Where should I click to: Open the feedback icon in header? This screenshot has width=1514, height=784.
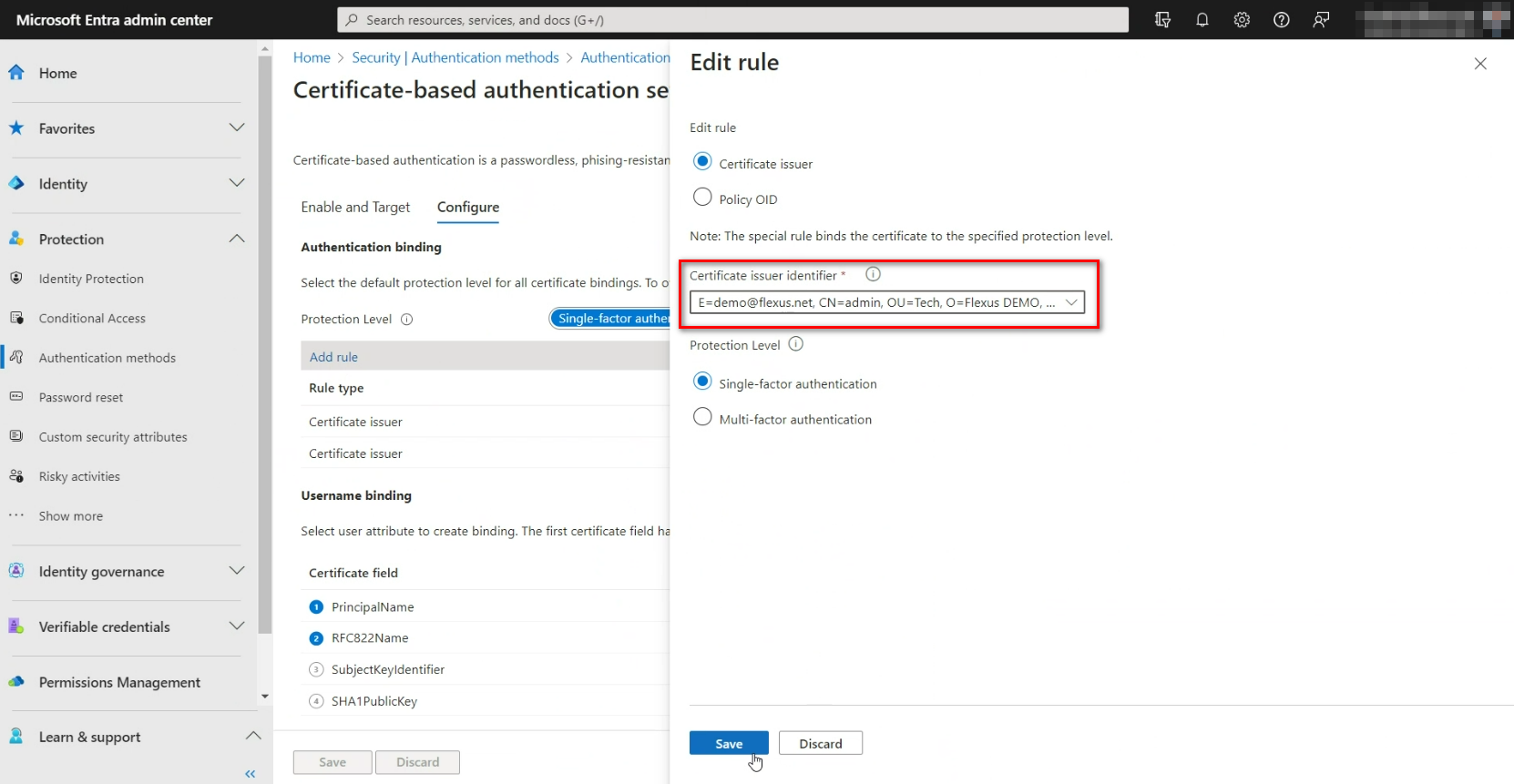[1321, 20]
